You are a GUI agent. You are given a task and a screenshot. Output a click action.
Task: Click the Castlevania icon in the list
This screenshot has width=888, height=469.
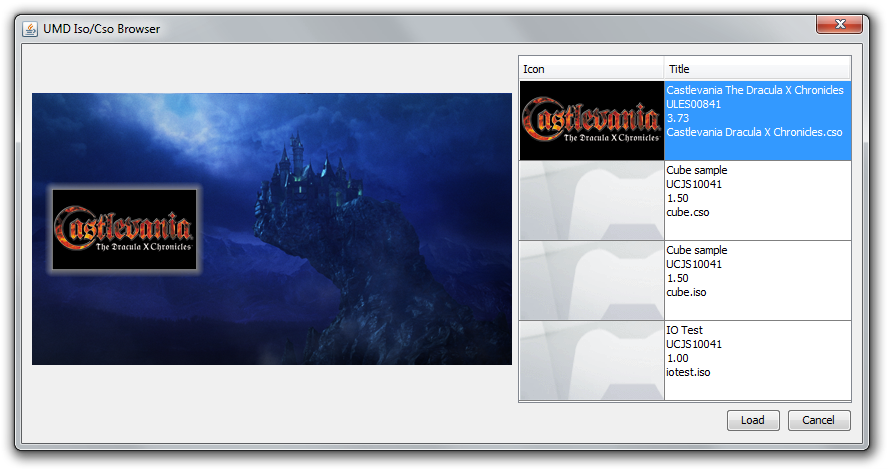point(591,121)
